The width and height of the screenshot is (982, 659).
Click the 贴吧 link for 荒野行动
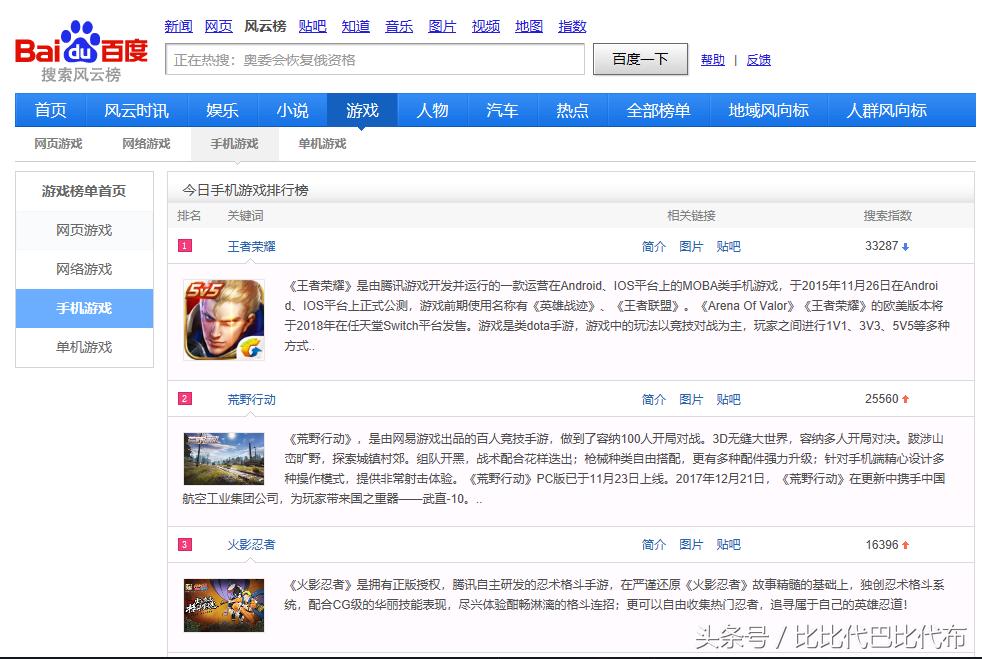(729, 399)
